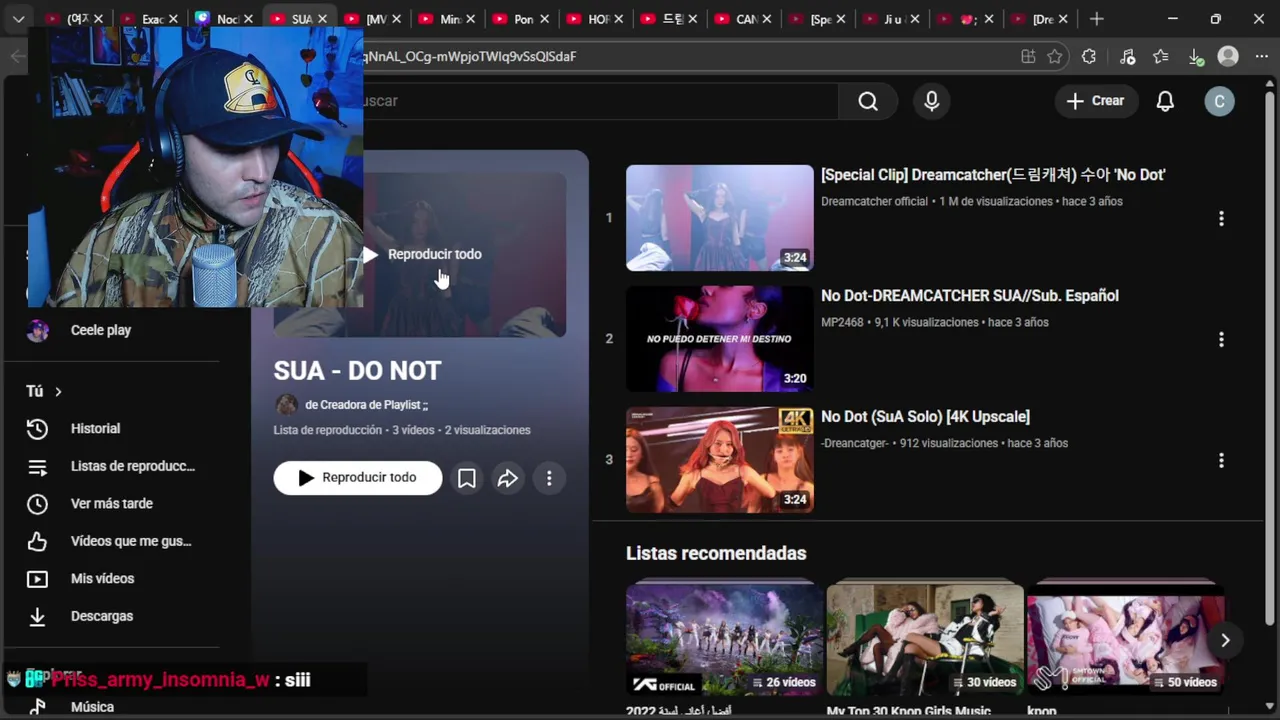Click the white Reproducir todo button
1280x720 pixels.
(358, 478)
